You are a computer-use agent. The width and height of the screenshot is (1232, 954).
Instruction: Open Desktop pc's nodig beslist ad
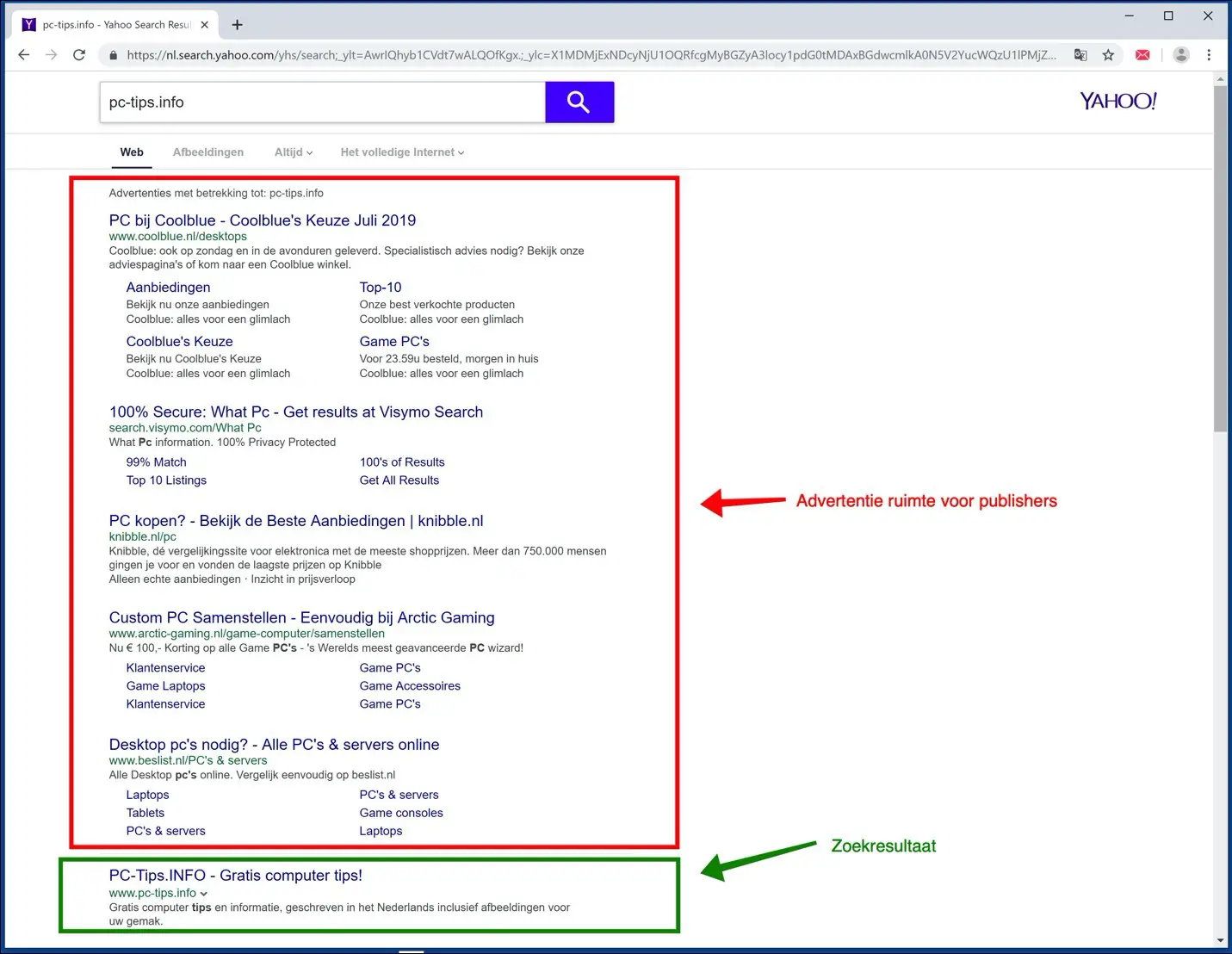(x=274, y=745)
